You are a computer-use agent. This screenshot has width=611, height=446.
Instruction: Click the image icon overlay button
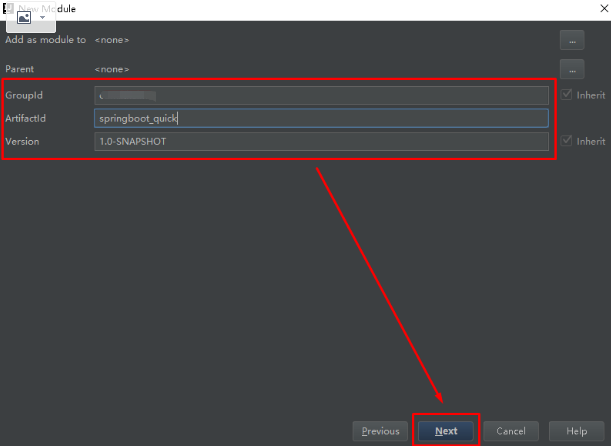click(24, 18)
